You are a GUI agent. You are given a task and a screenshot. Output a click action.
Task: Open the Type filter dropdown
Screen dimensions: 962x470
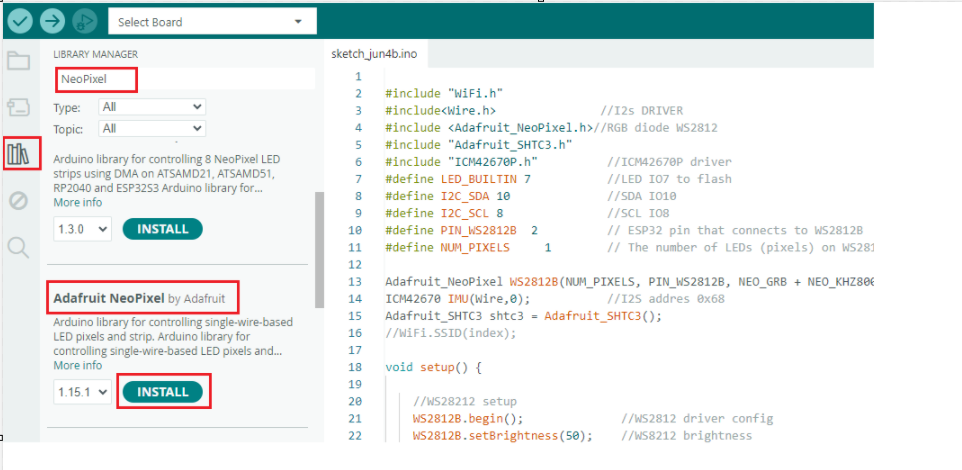152,107
